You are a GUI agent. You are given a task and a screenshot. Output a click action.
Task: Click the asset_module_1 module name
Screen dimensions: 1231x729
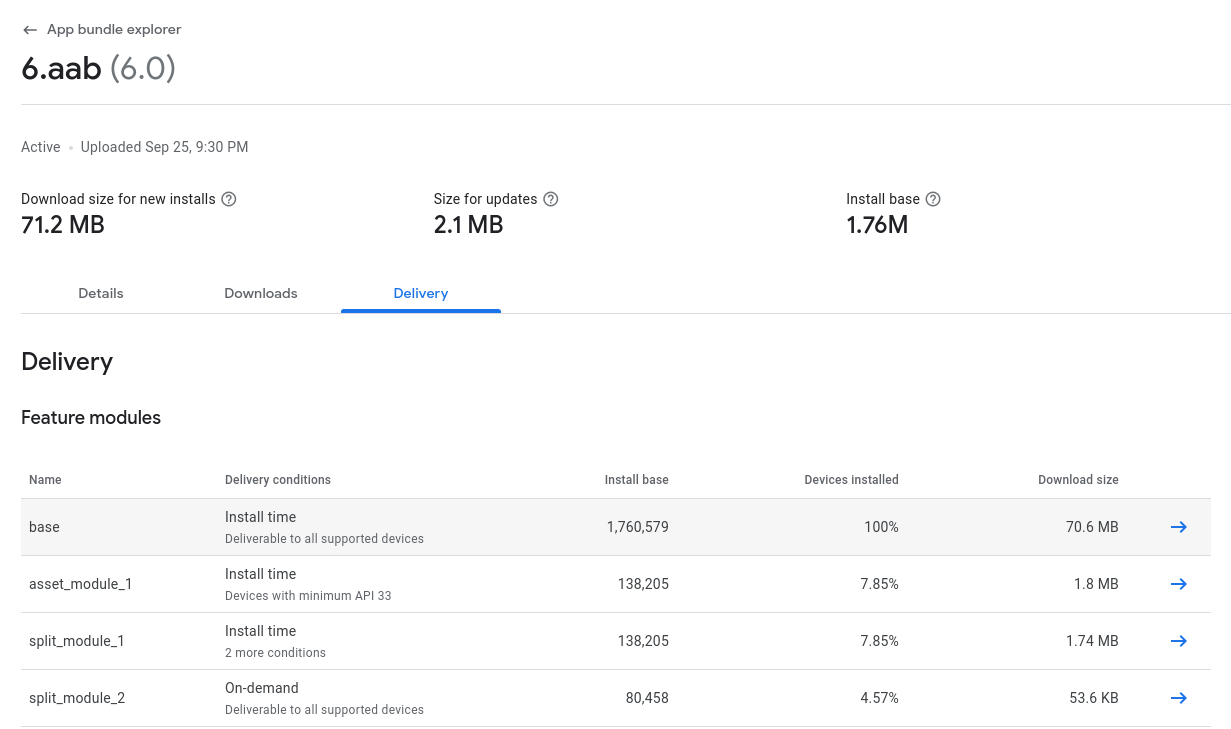[80, 584]
